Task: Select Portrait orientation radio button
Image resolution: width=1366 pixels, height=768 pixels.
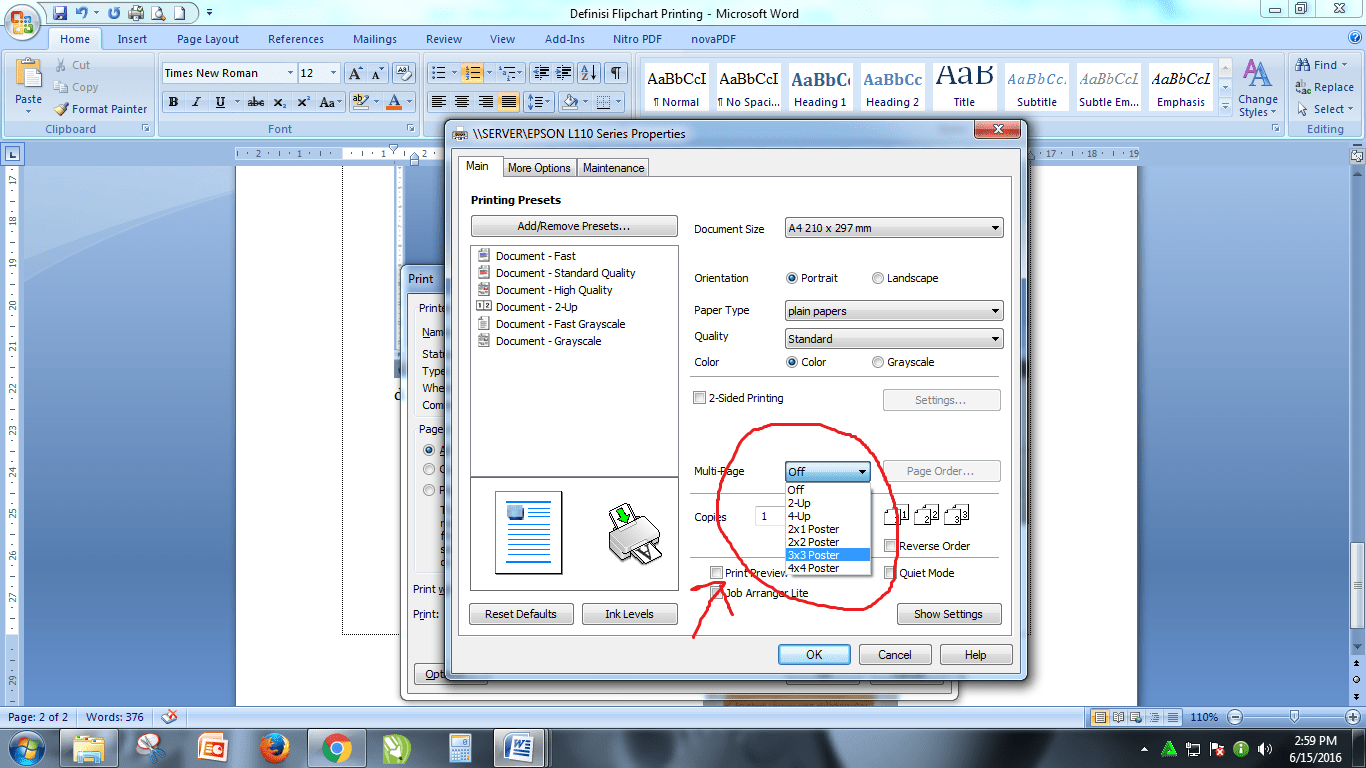Action: (793, 278)
